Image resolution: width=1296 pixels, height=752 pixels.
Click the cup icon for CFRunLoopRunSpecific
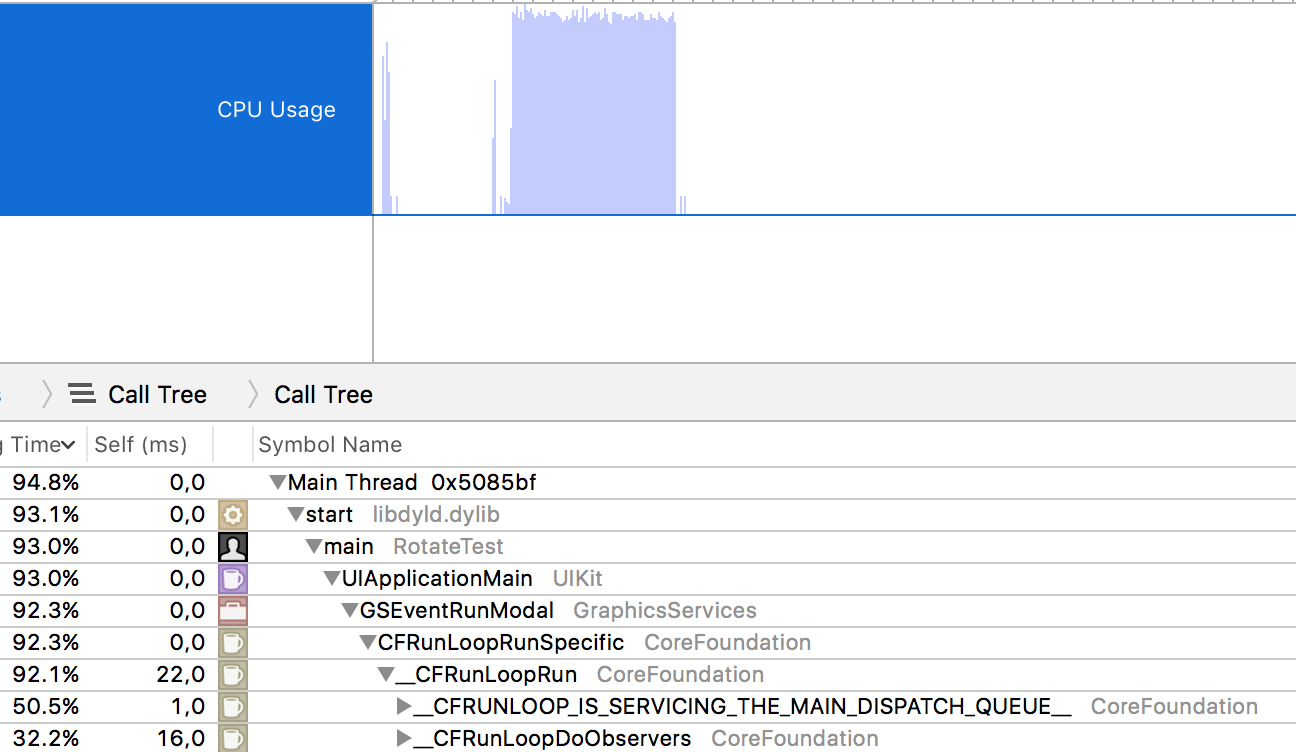tap(233, 643)
